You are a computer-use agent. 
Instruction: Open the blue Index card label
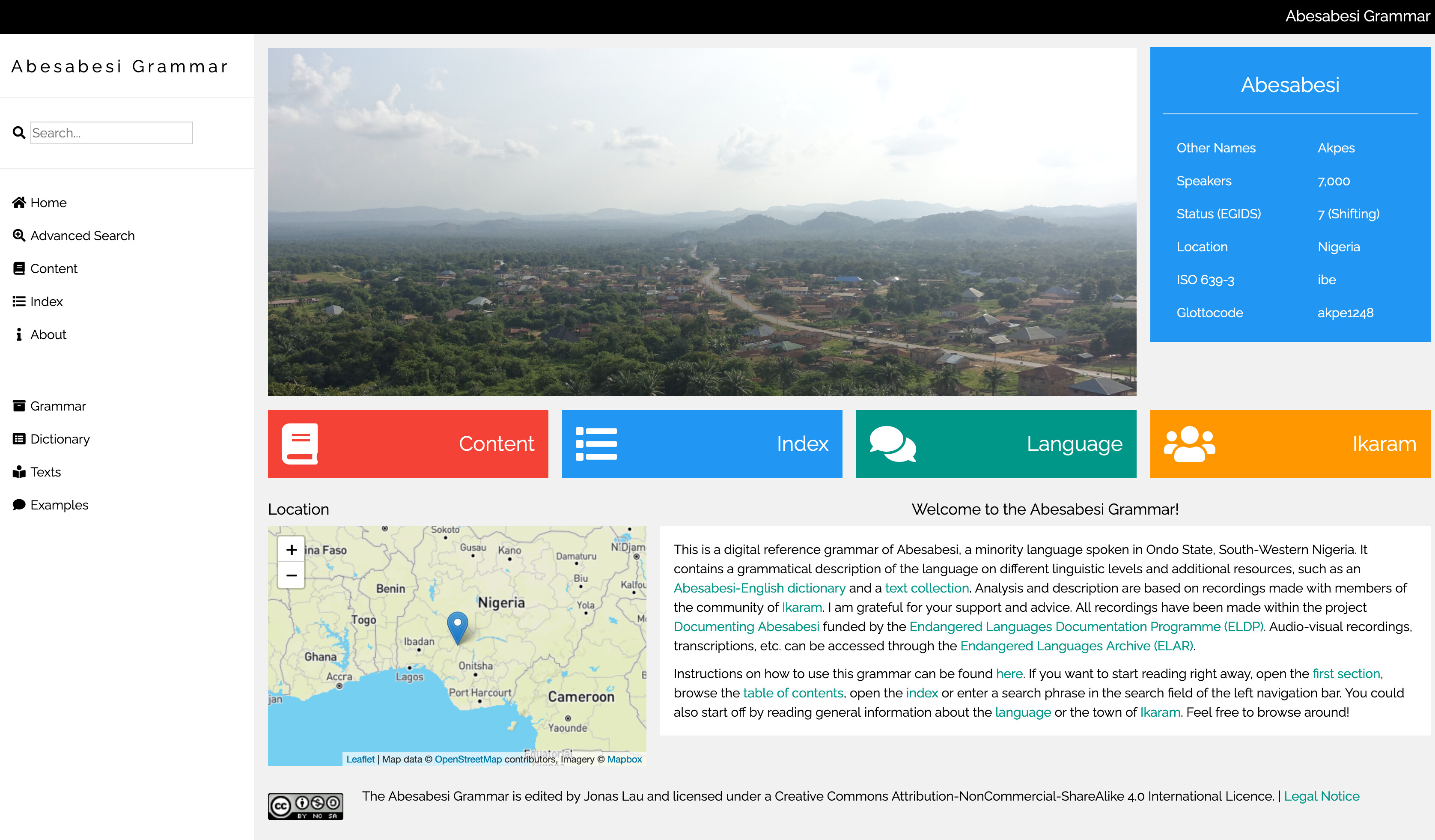pyautogui.click(x=802, y=444)
